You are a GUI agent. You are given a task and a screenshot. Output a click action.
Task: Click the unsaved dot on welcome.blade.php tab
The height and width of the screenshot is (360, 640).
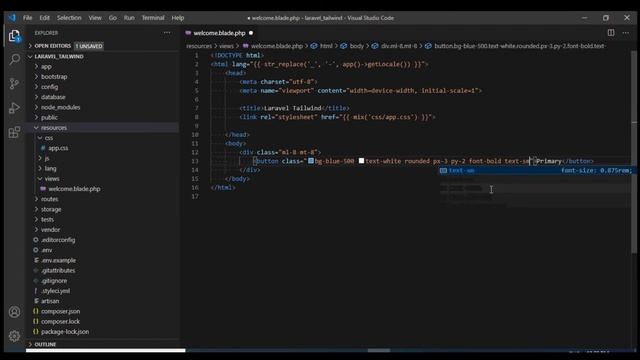pos(251,33)
